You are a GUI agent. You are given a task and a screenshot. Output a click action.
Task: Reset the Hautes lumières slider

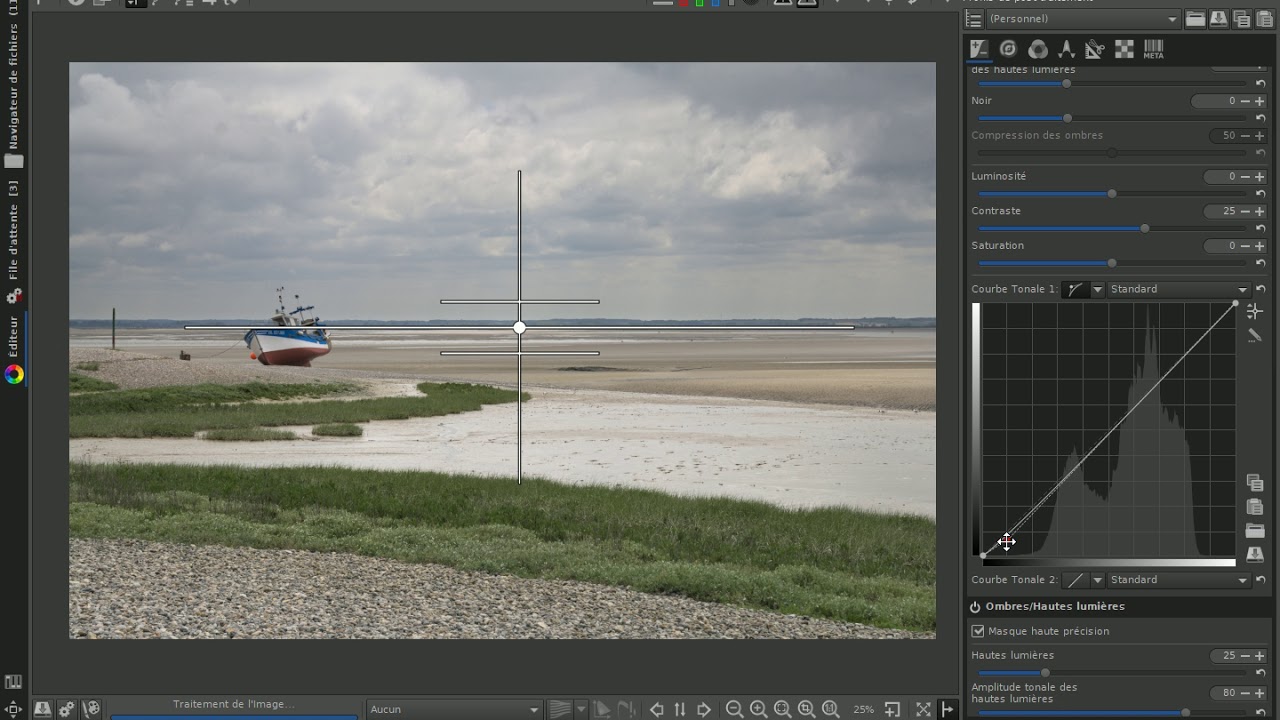(x=1260, y=673)
